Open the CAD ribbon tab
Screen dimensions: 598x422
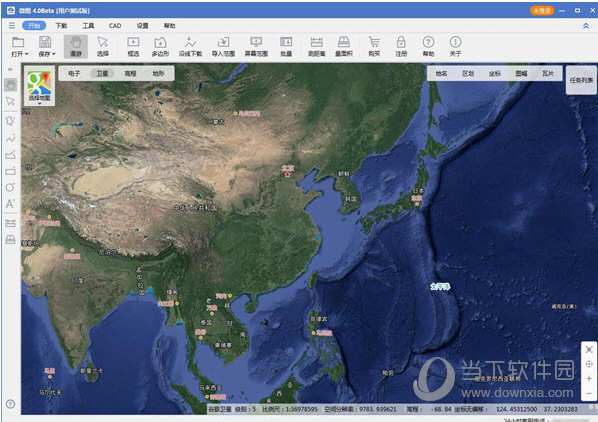[x=115, y=26]
